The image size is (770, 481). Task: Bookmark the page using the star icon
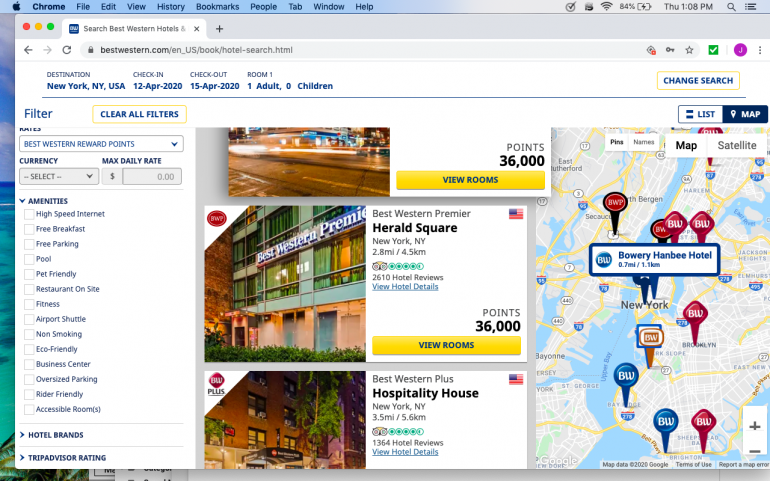click(689, 50)
